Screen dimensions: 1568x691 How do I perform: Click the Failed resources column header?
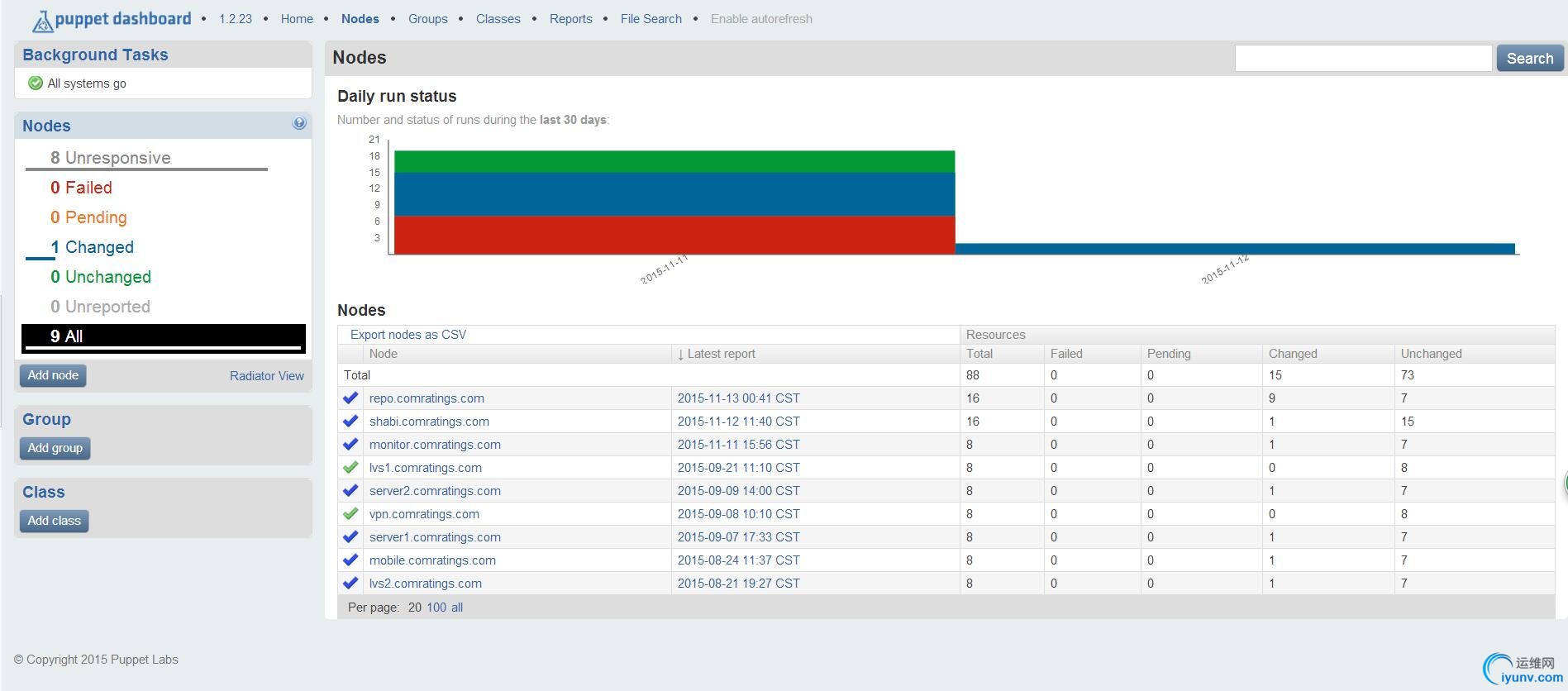[1066, 354]
